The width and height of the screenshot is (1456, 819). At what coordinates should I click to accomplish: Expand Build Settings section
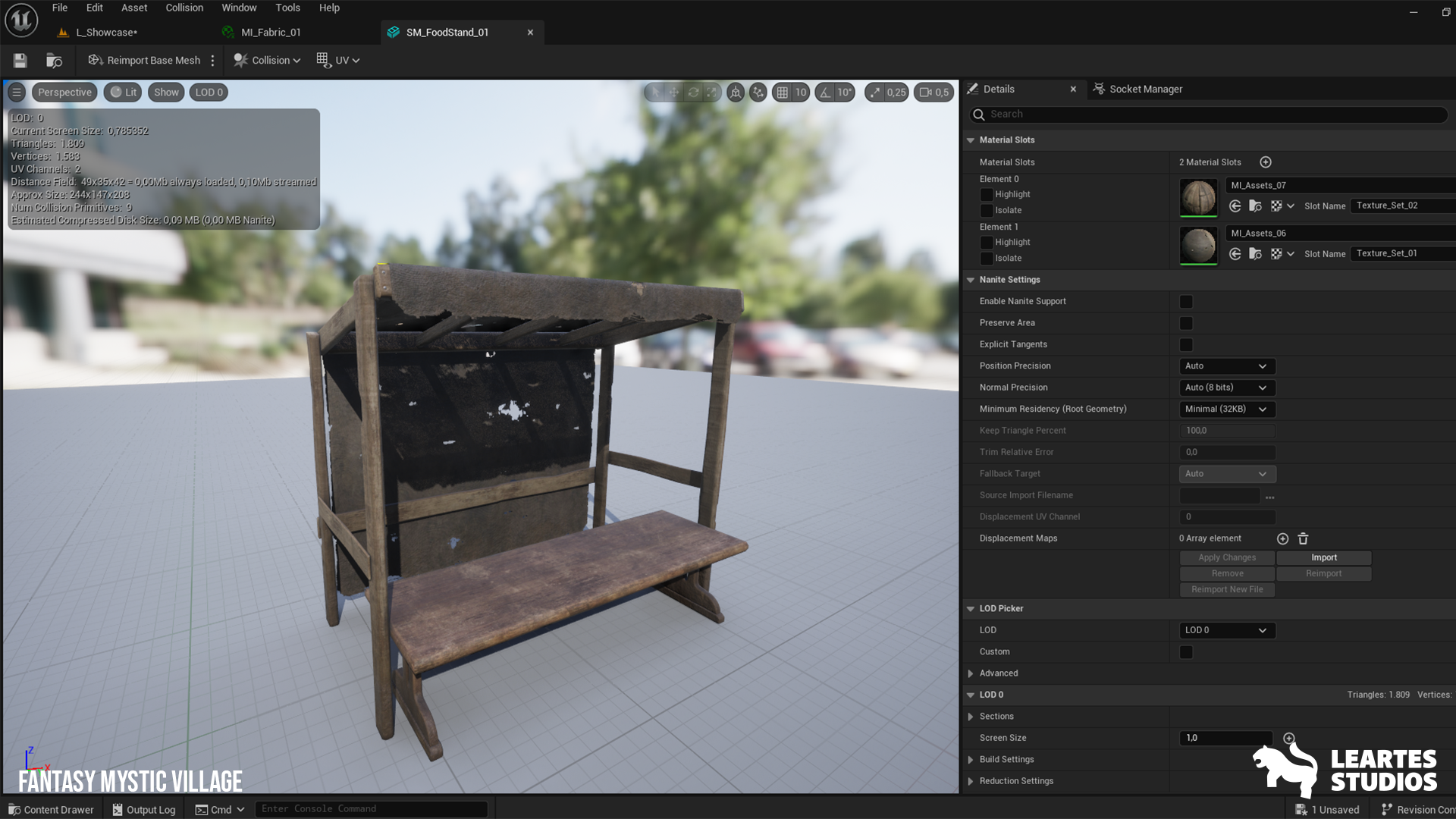[x=971, y=760]
